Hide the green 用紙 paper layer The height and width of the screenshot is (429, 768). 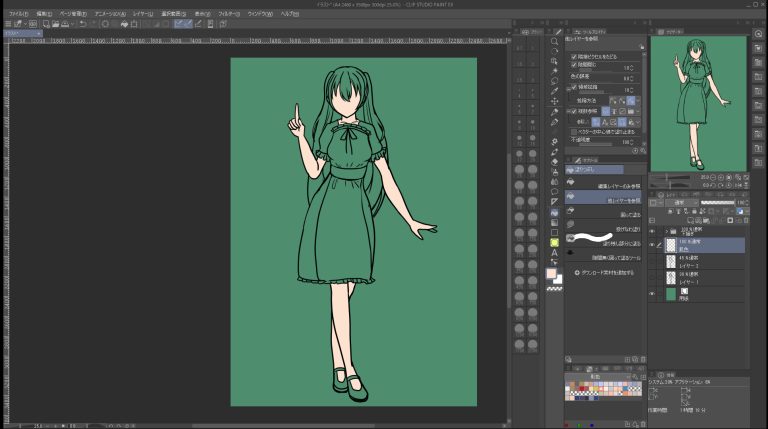pos(653,294)
